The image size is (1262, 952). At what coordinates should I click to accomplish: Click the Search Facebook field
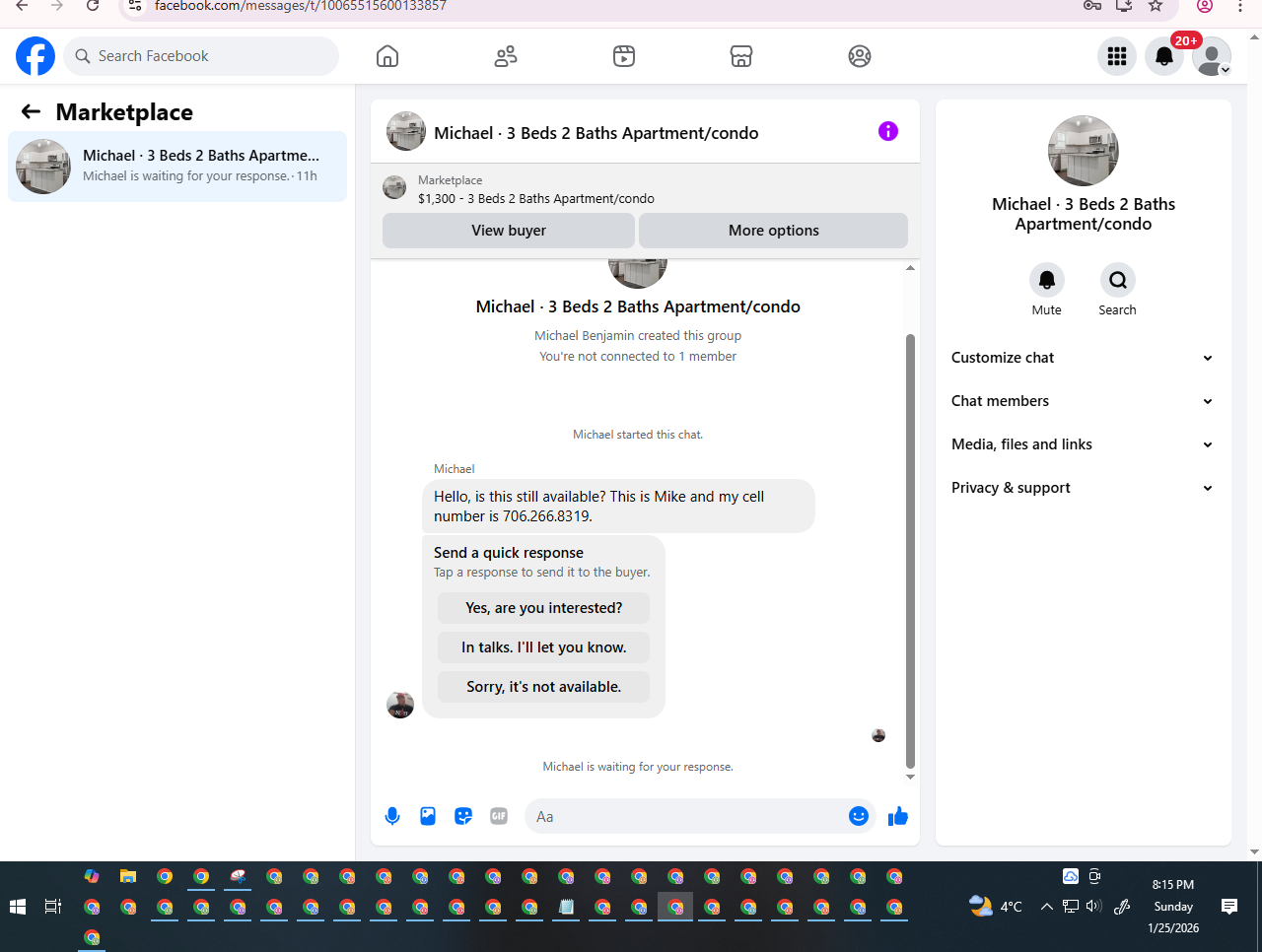point(201,56)
